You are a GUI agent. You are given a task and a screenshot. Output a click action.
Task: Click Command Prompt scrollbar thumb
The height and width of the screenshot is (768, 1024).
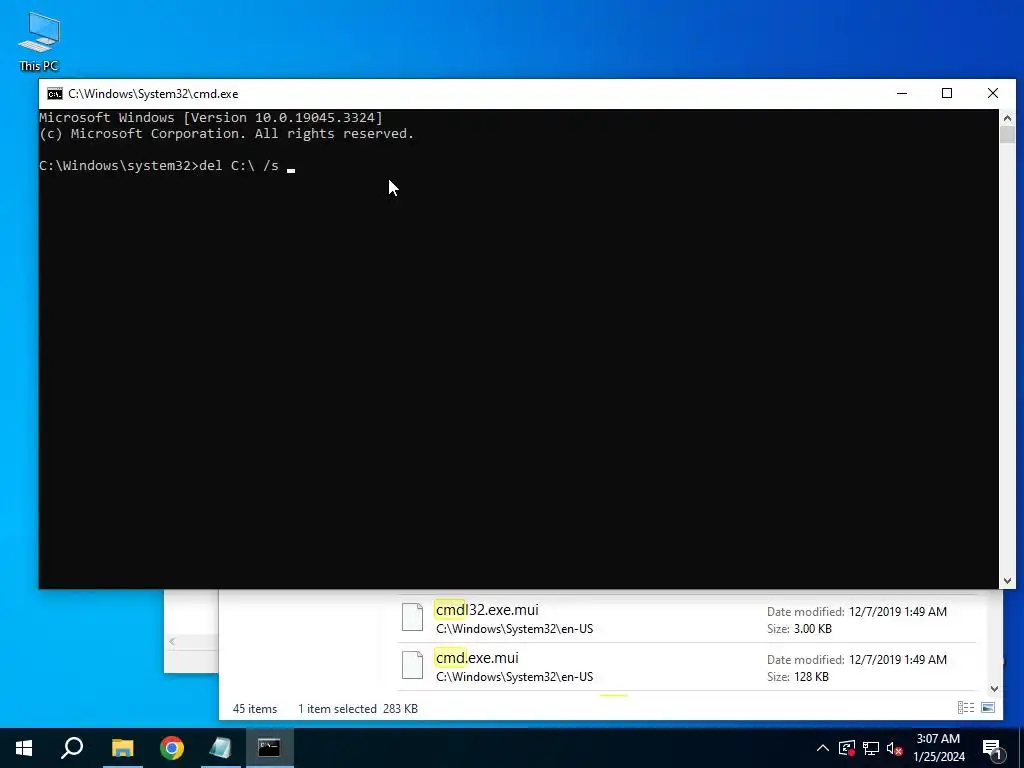tap(1007, 135)
